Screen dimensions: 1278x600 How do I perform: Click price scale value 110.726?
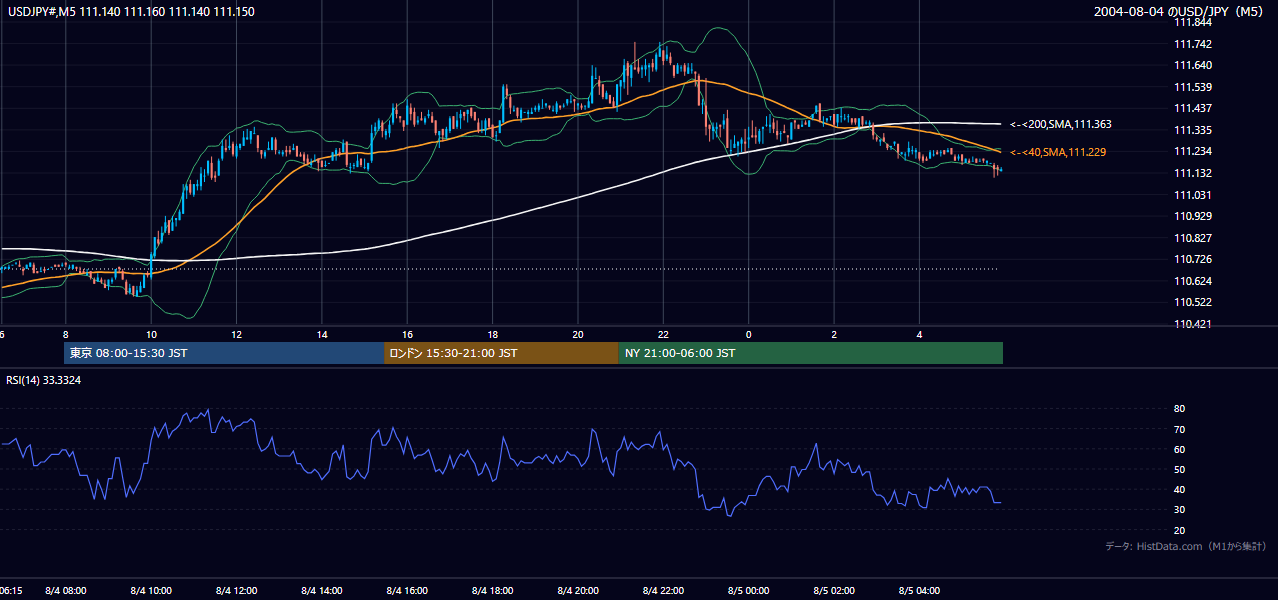click(x=1193, y=259)
